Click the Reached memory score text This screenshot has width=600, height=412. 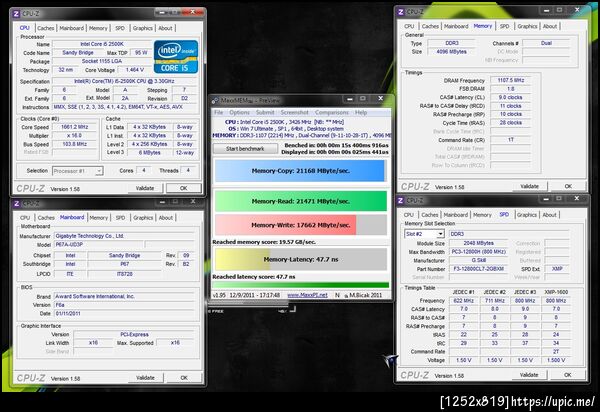point(264,242)
